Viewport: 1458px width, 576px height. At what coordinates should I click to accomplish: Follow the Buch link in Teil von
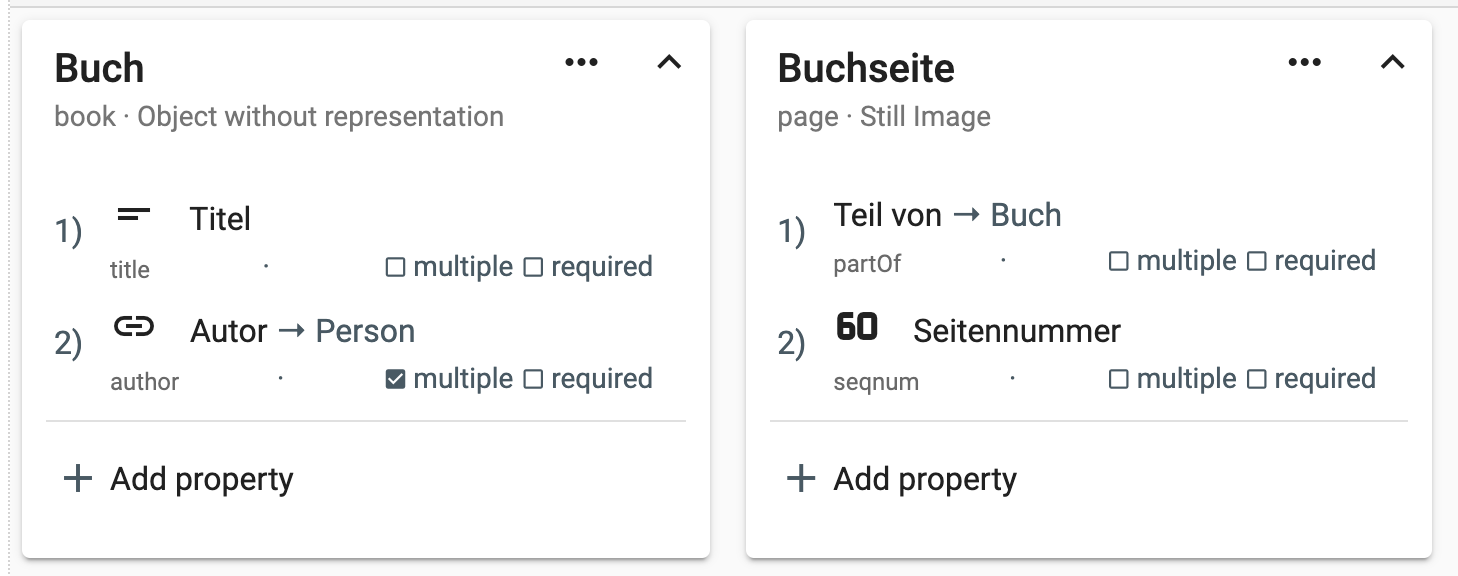click(1025, 215)
